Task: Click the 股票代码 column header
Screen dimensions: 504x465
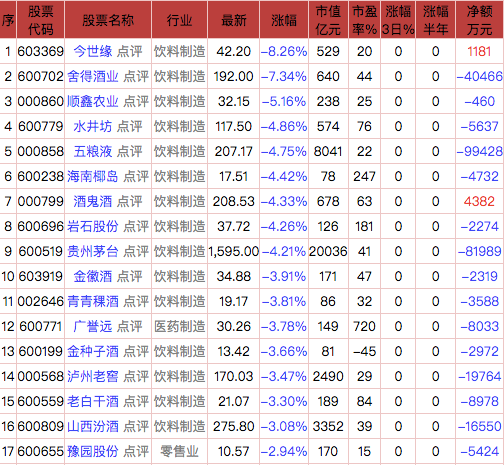Action: pos(41,20)
